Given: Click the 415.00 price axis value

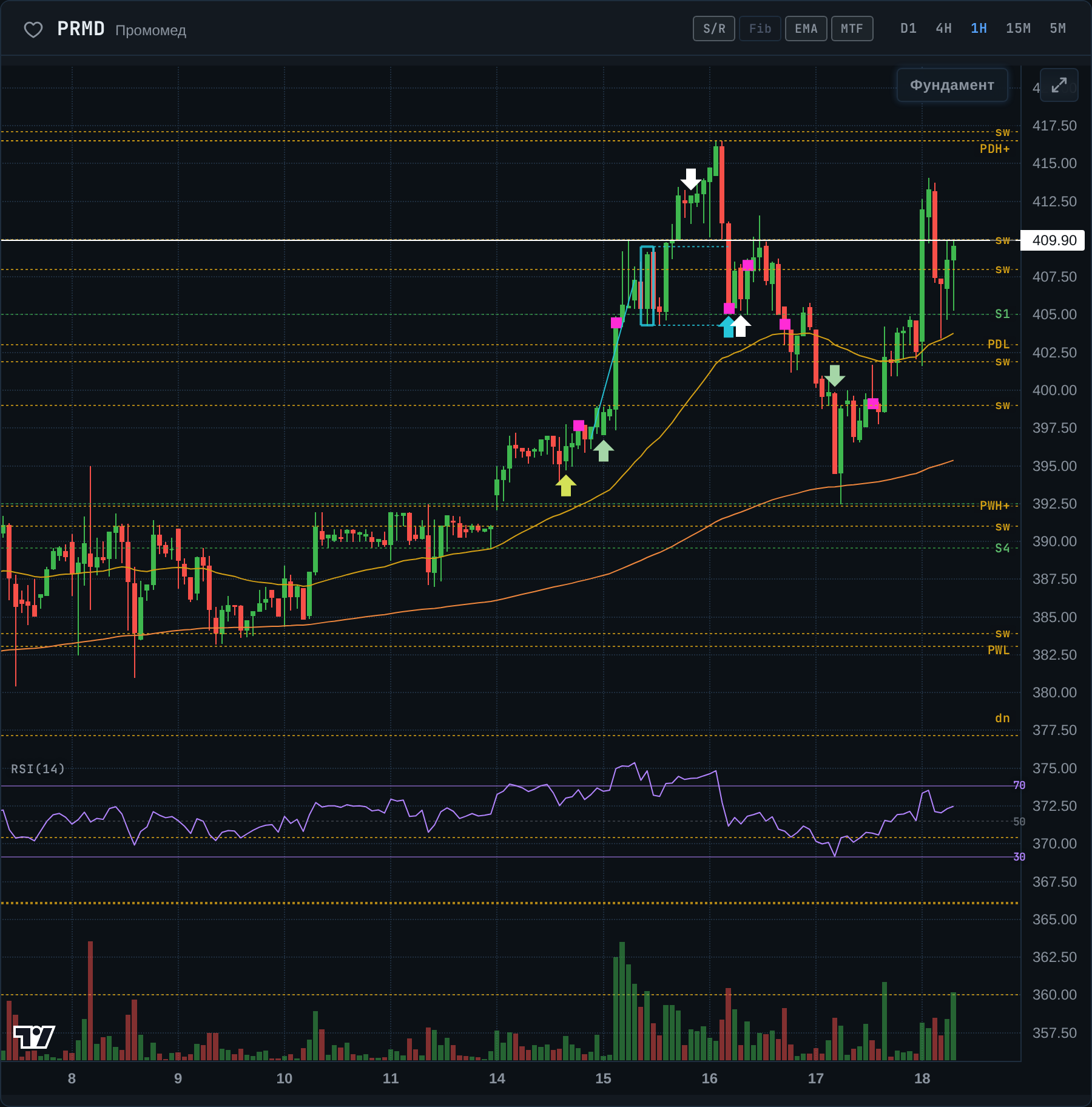Looking at the screenshot, I should point(1054,163).
